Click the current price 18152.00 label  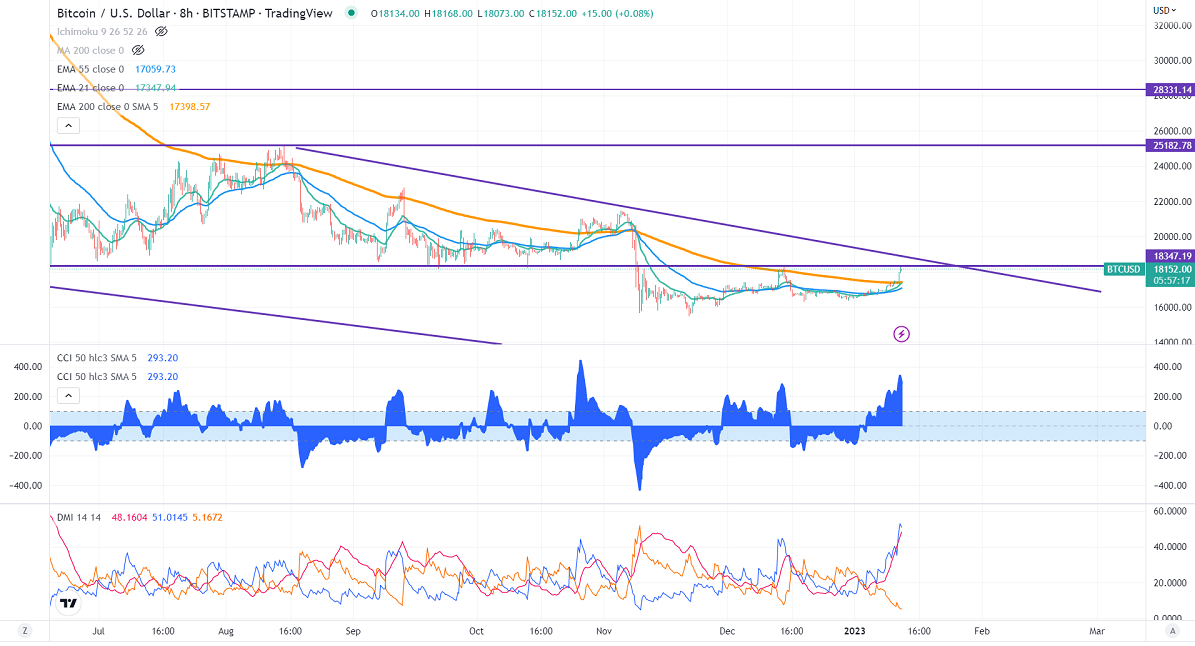[x=1171, y=269]
